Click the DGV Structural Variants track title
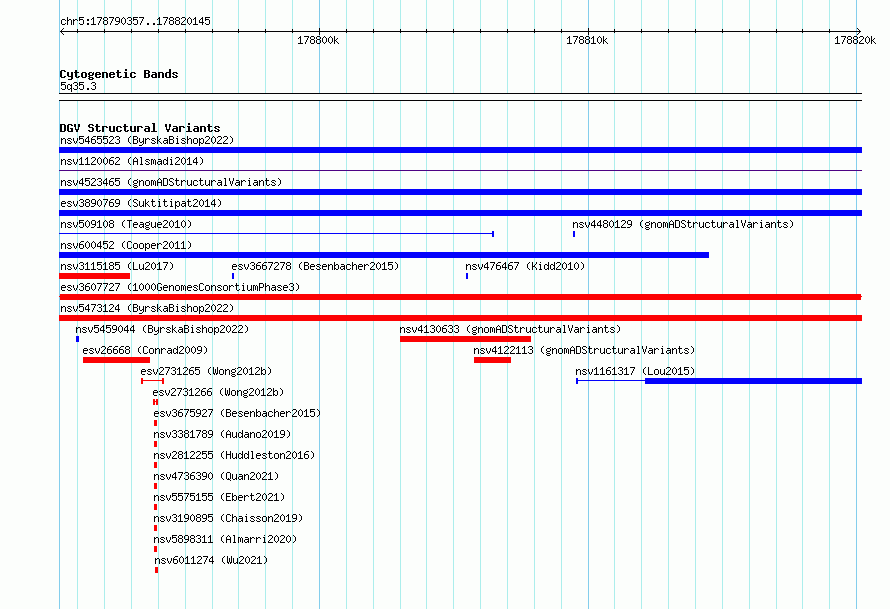Viewport: 890px width, 609px height. click(140, 128)
